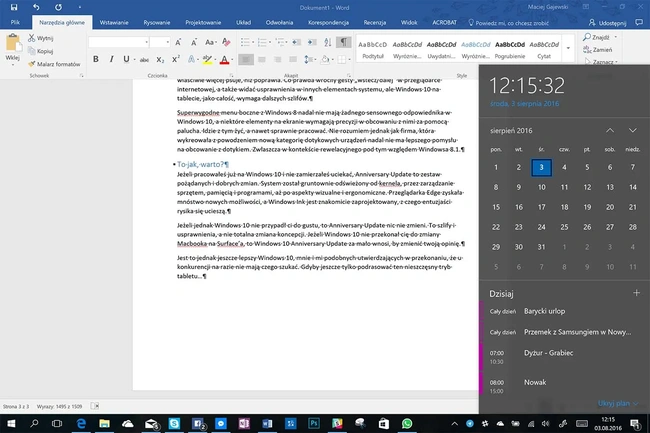Switch to Widok ribbon tab
This screenshot has width=650, height=433.
coord(409,22)
